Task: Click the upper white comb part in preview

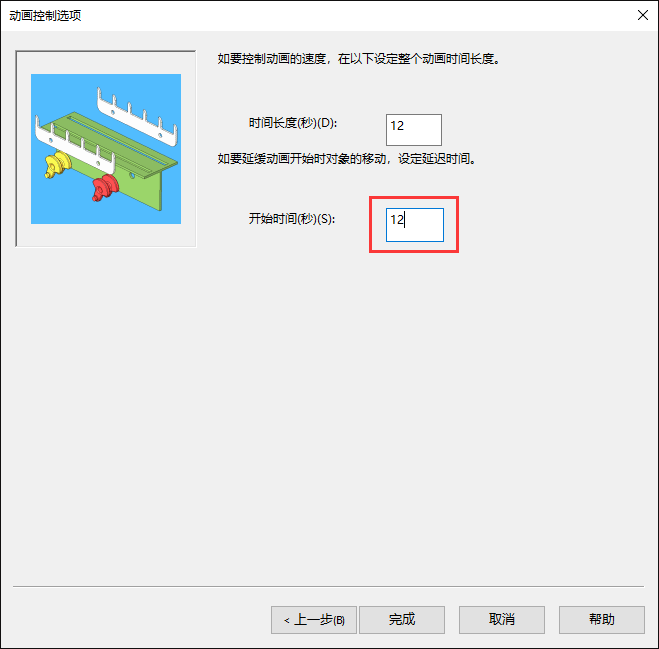Action: point(137,118)
